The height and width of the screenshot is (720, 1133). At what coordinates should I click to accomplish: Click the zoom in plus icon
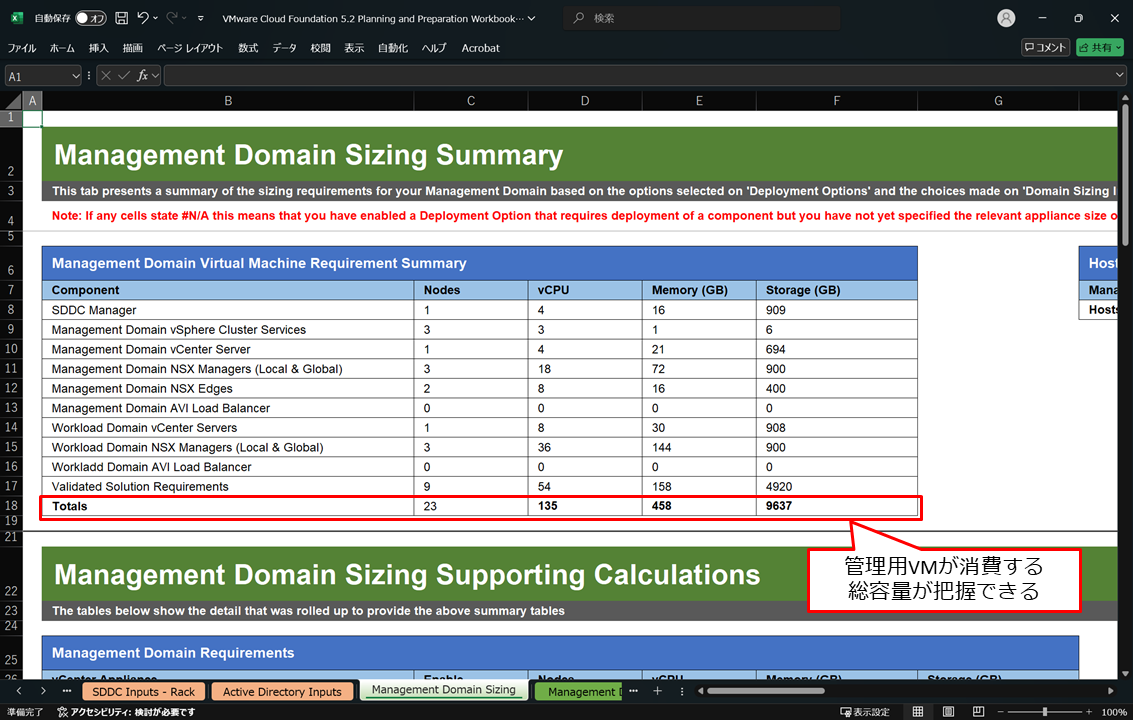click(1089, 712)
